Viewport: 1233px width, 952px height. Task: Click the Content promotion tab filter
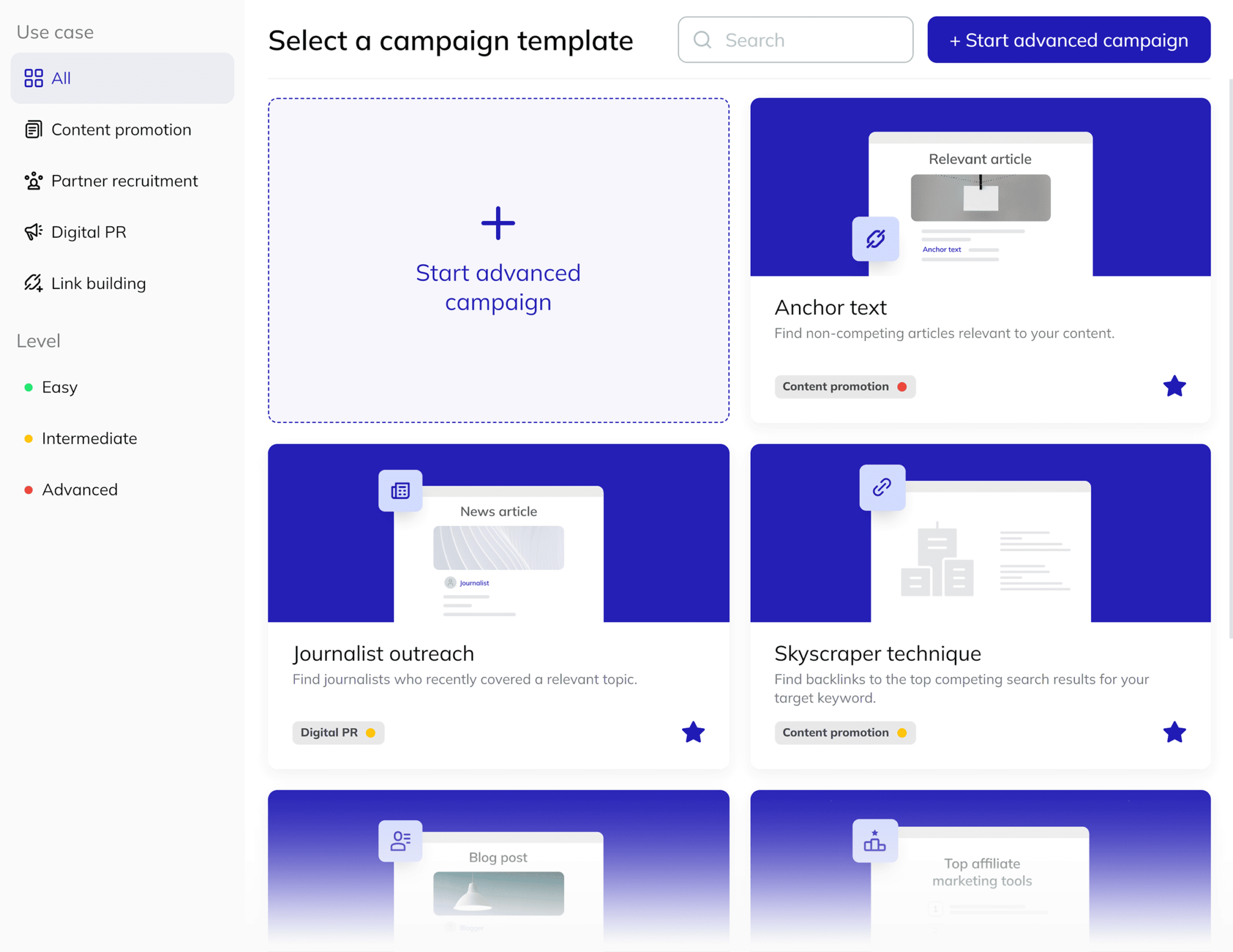pos(121,129)
